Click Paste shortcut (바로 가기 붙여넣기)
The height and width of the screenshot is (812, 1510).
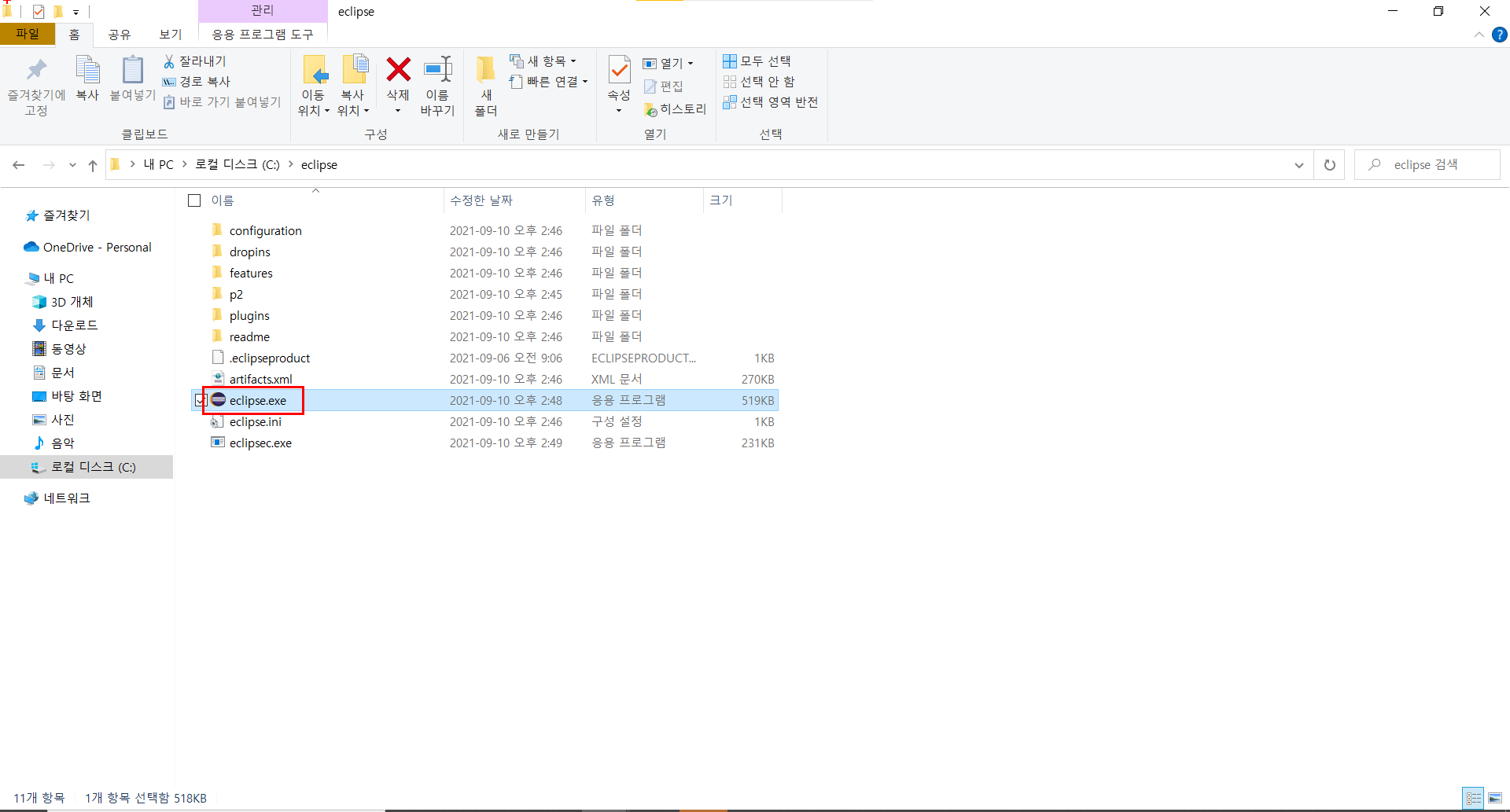[222, 102]
